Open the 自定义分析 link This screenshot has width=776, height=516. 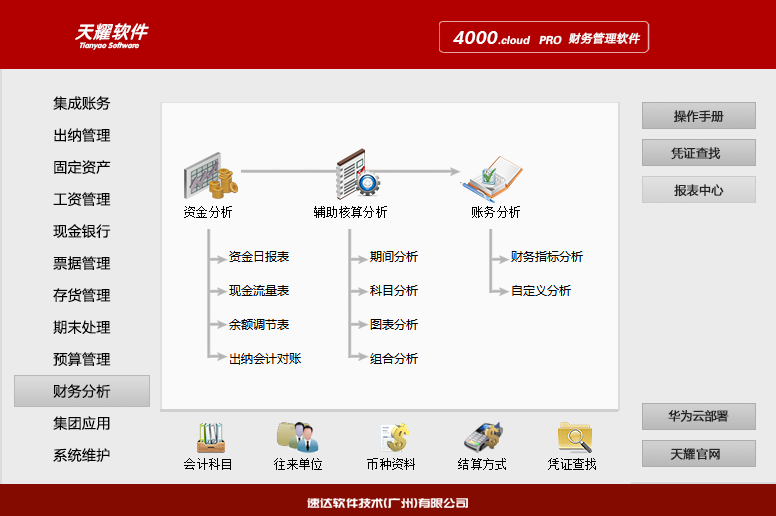point(541,291)
